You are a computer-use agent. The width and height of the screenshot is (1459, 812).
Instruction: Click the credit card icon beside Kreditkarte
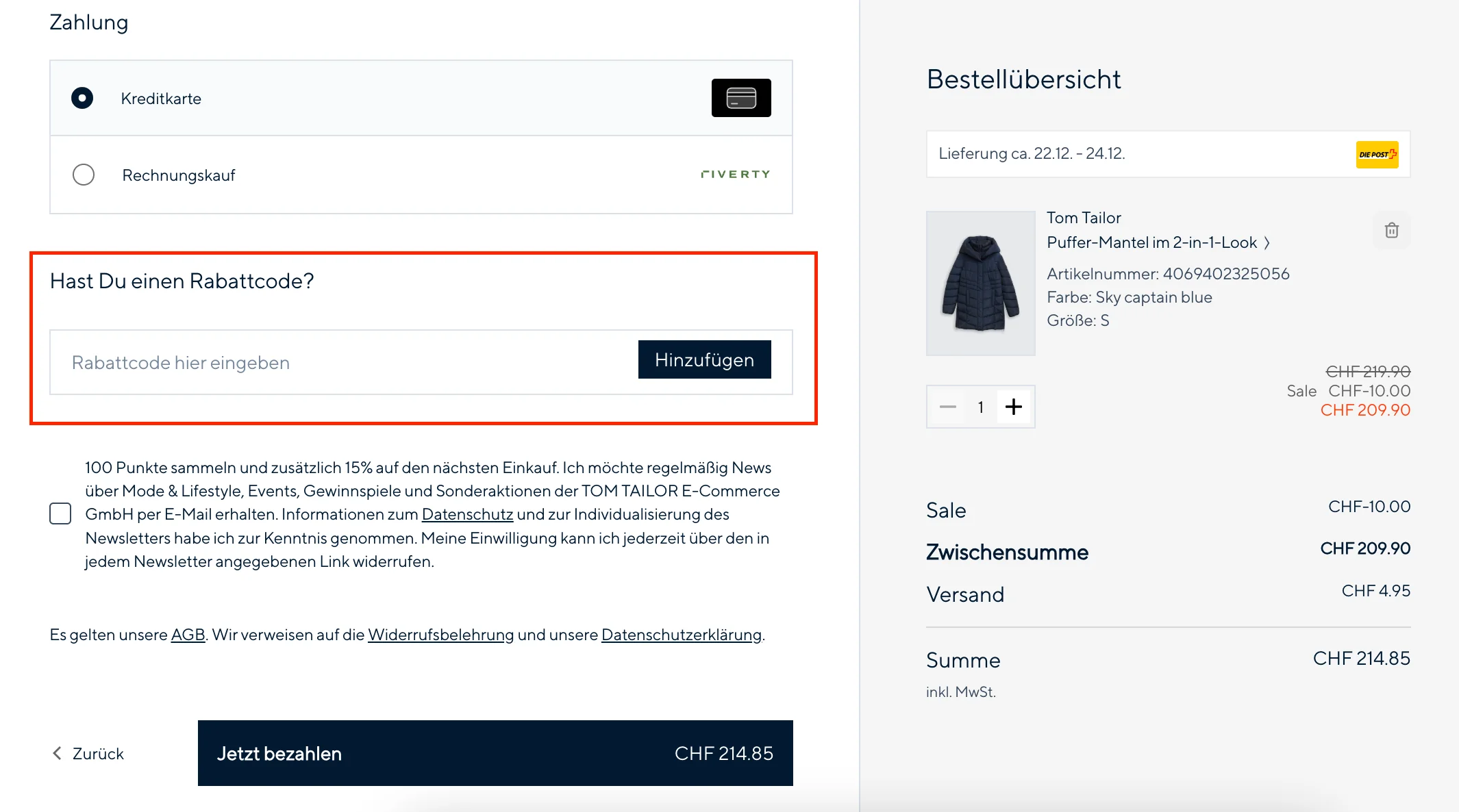(740, 98)
